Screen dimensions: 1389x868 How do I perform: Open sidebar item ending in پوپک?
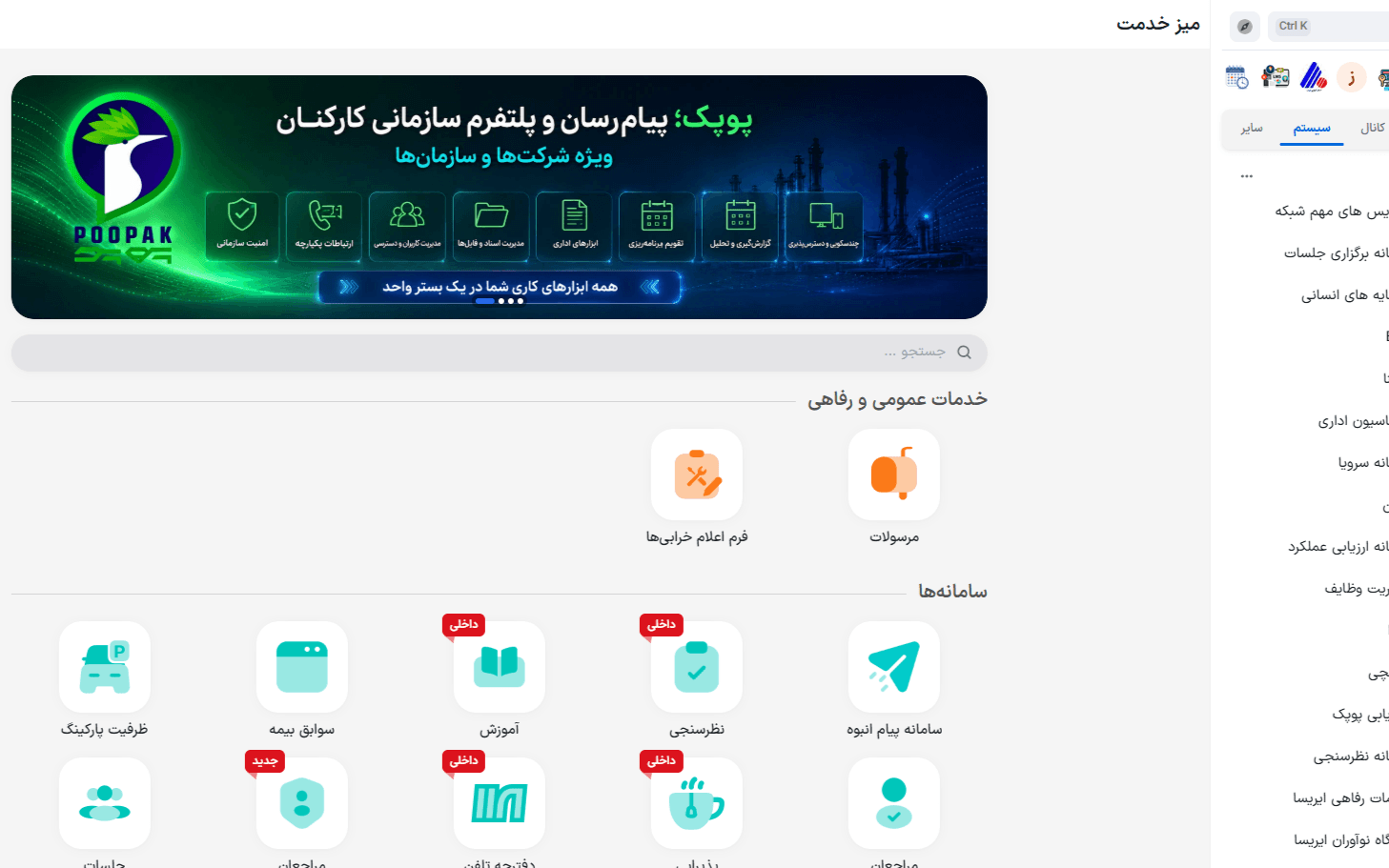coord(1360,715)
